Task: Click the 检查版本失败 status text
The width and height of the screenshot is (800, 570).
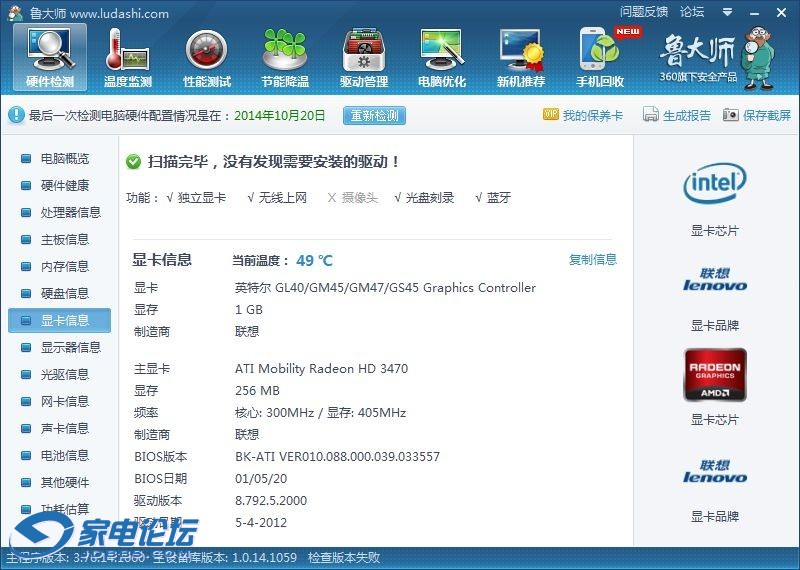Action: pyautogui.click(x=344, y=557)
